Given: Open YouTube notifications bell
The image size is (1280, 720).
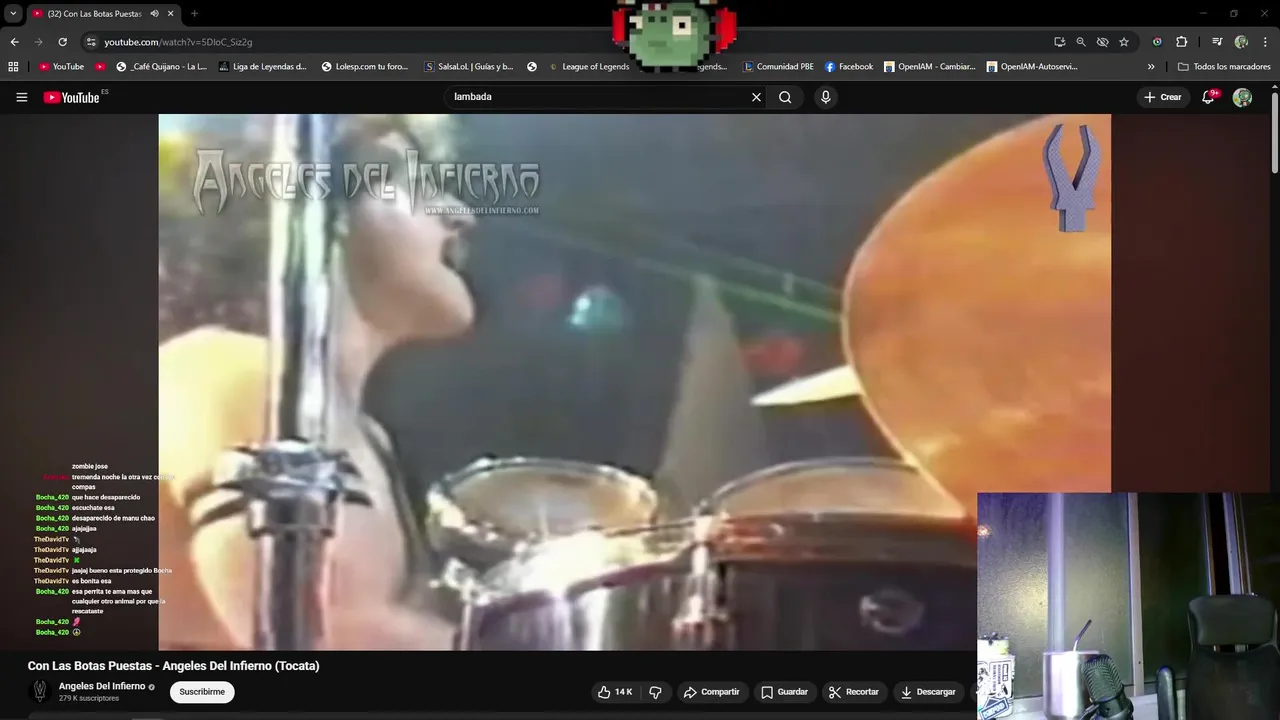Looking at the screenshot, I should [1208, 97].
